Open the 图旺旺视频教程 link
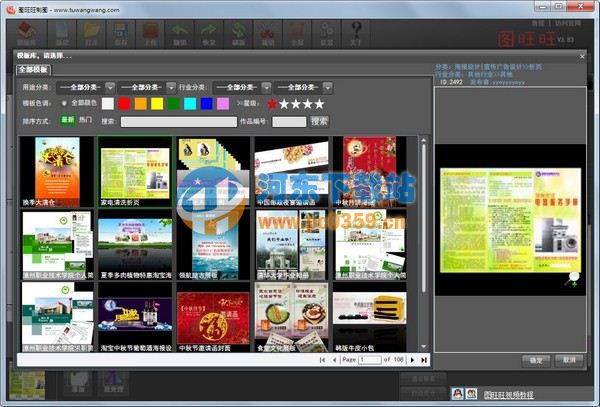The width and height of the screenshot is (600, 407). [x=509, y=395]
